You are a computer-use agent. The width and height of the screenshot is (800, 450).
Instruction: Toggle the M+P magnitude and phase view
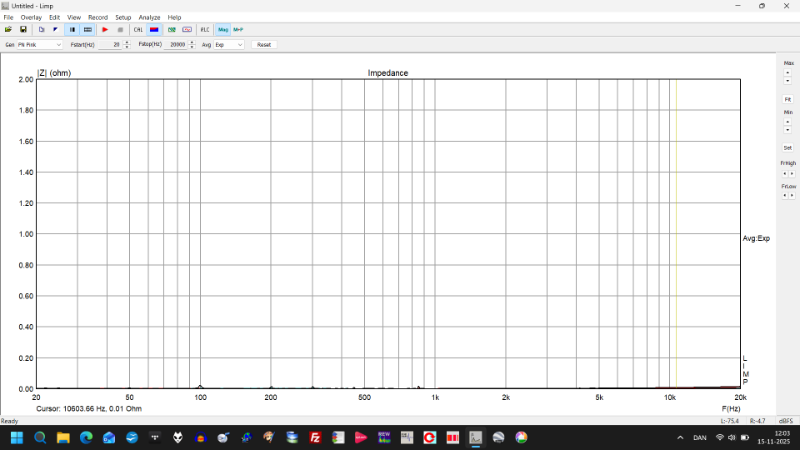(238, 30)
